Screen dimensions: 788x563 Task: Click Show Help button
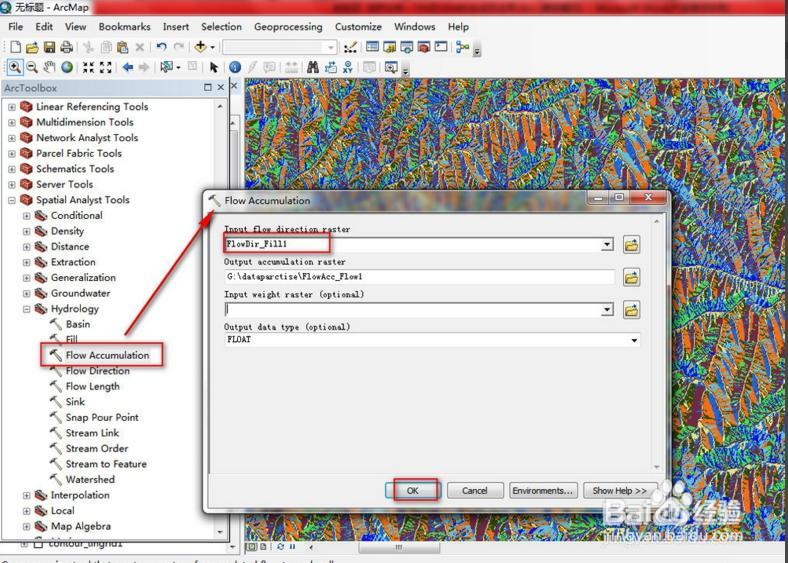(620, 491)
